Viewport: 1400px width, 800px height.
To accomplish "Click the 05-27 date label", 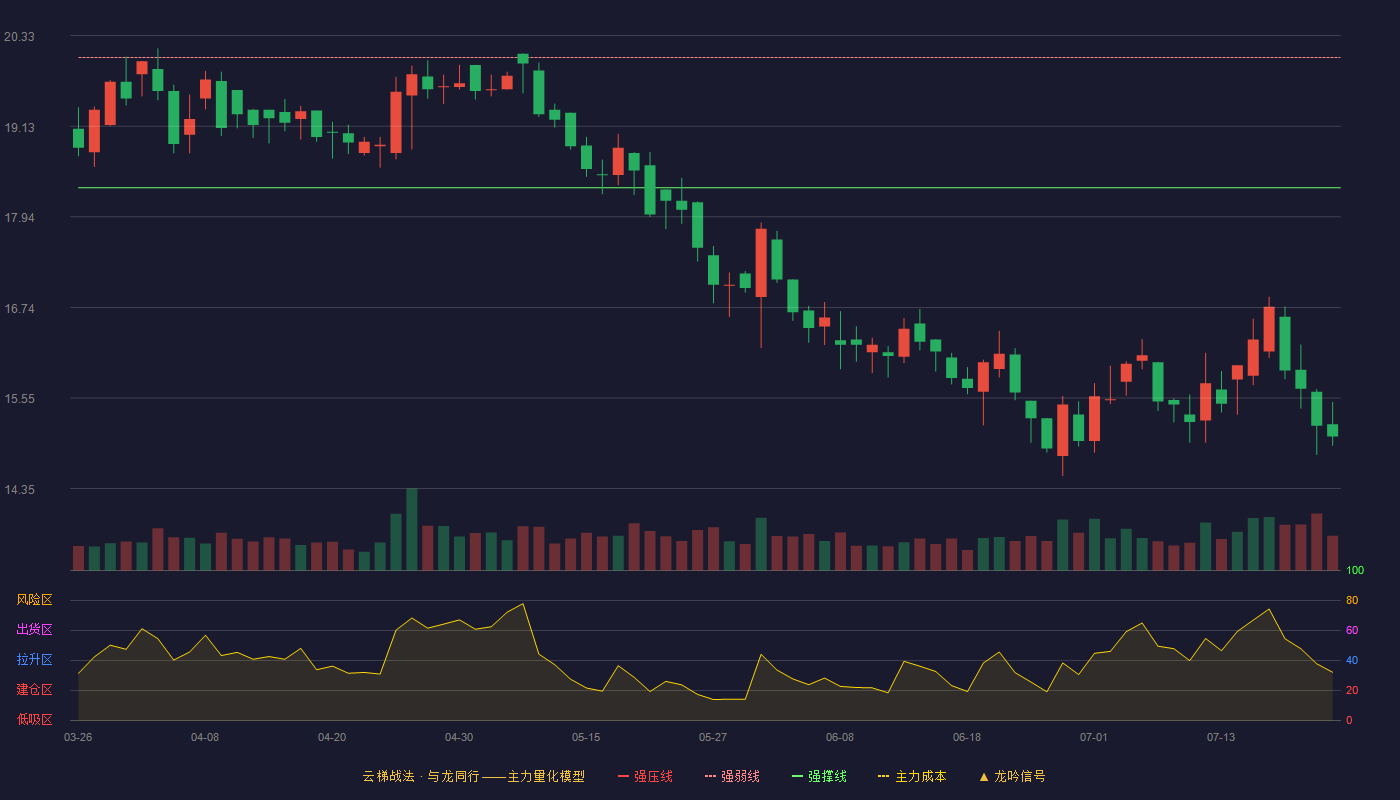I will point(713,737).
